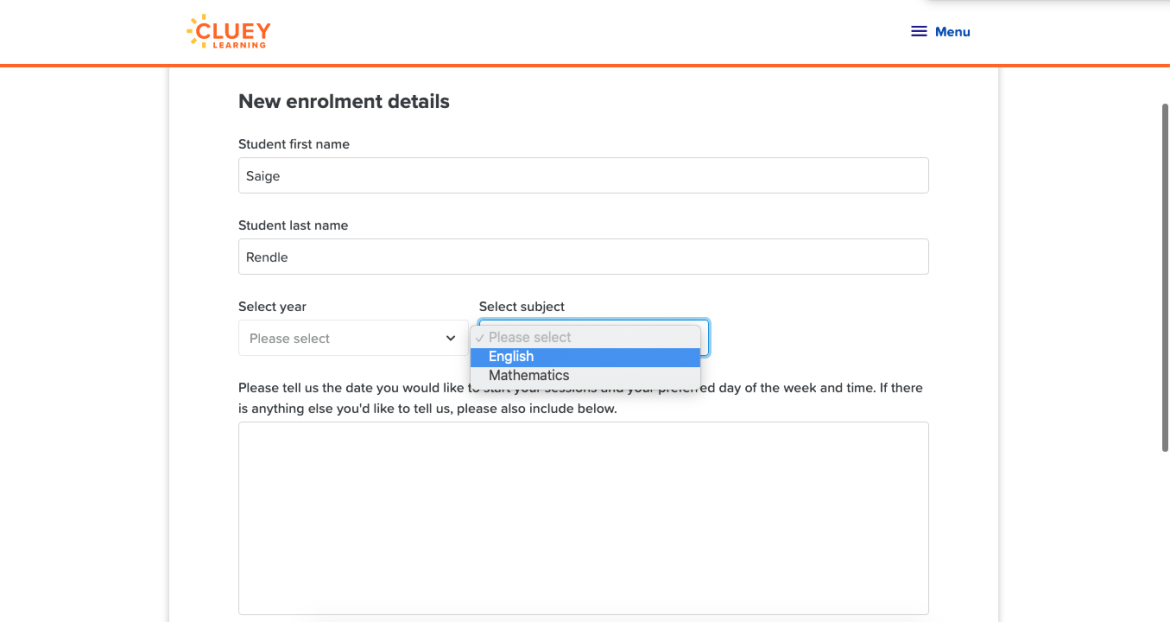Choose English from the subject list

[x=585, y=357]
